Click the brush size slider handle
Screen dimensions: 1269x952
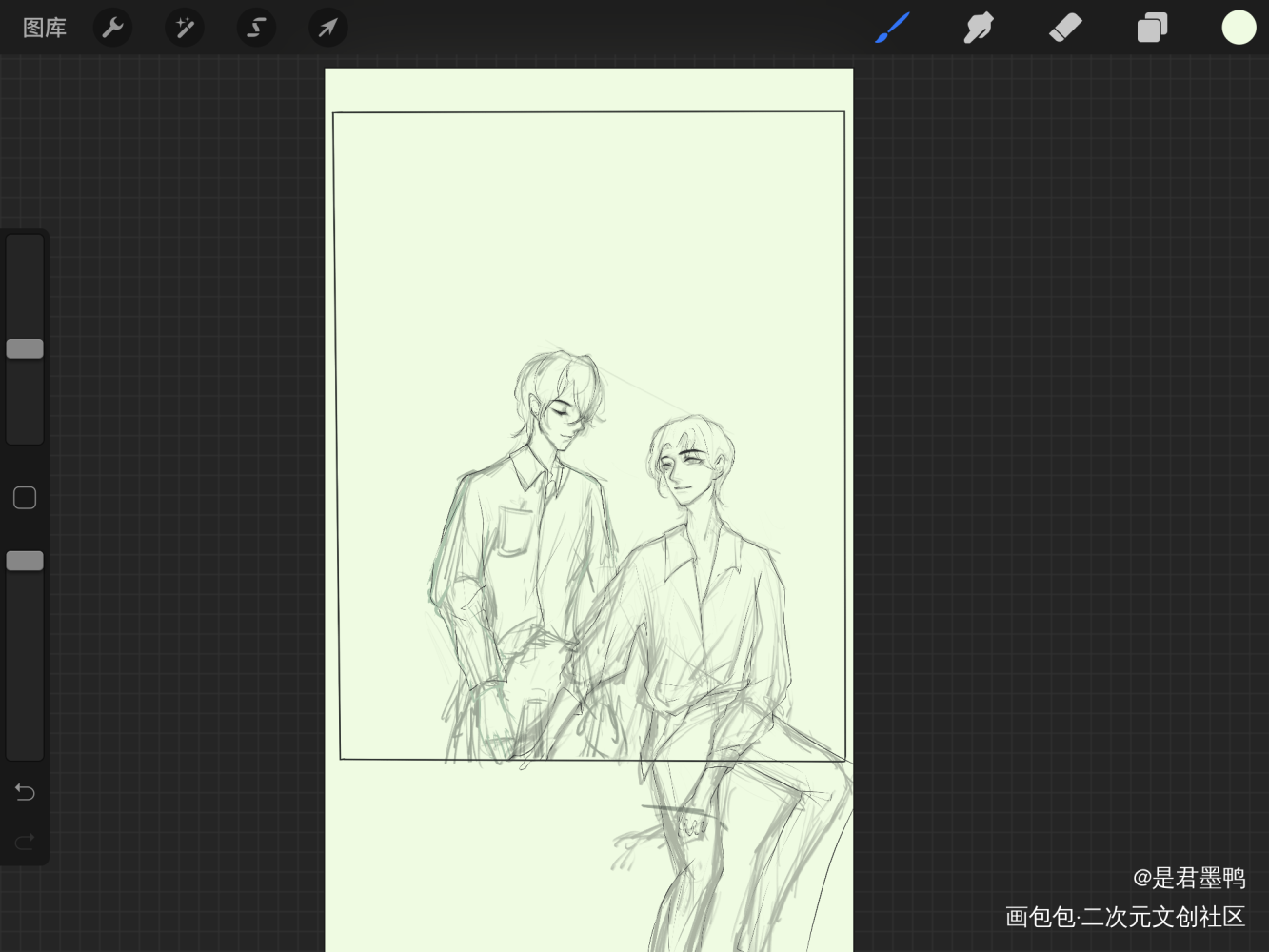[x=25, y=348]
